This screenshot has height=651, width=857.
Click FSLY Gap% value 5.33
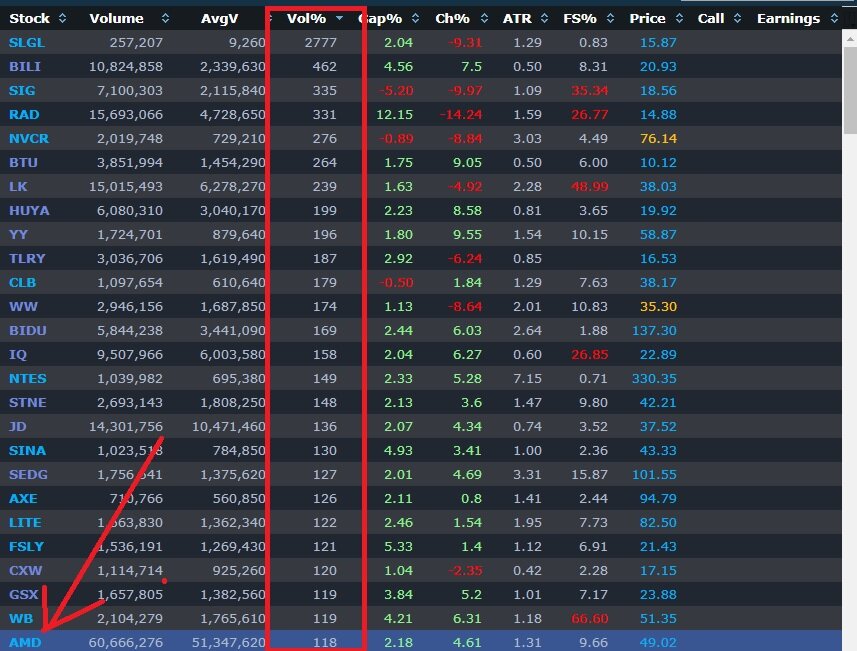point(398,547)
